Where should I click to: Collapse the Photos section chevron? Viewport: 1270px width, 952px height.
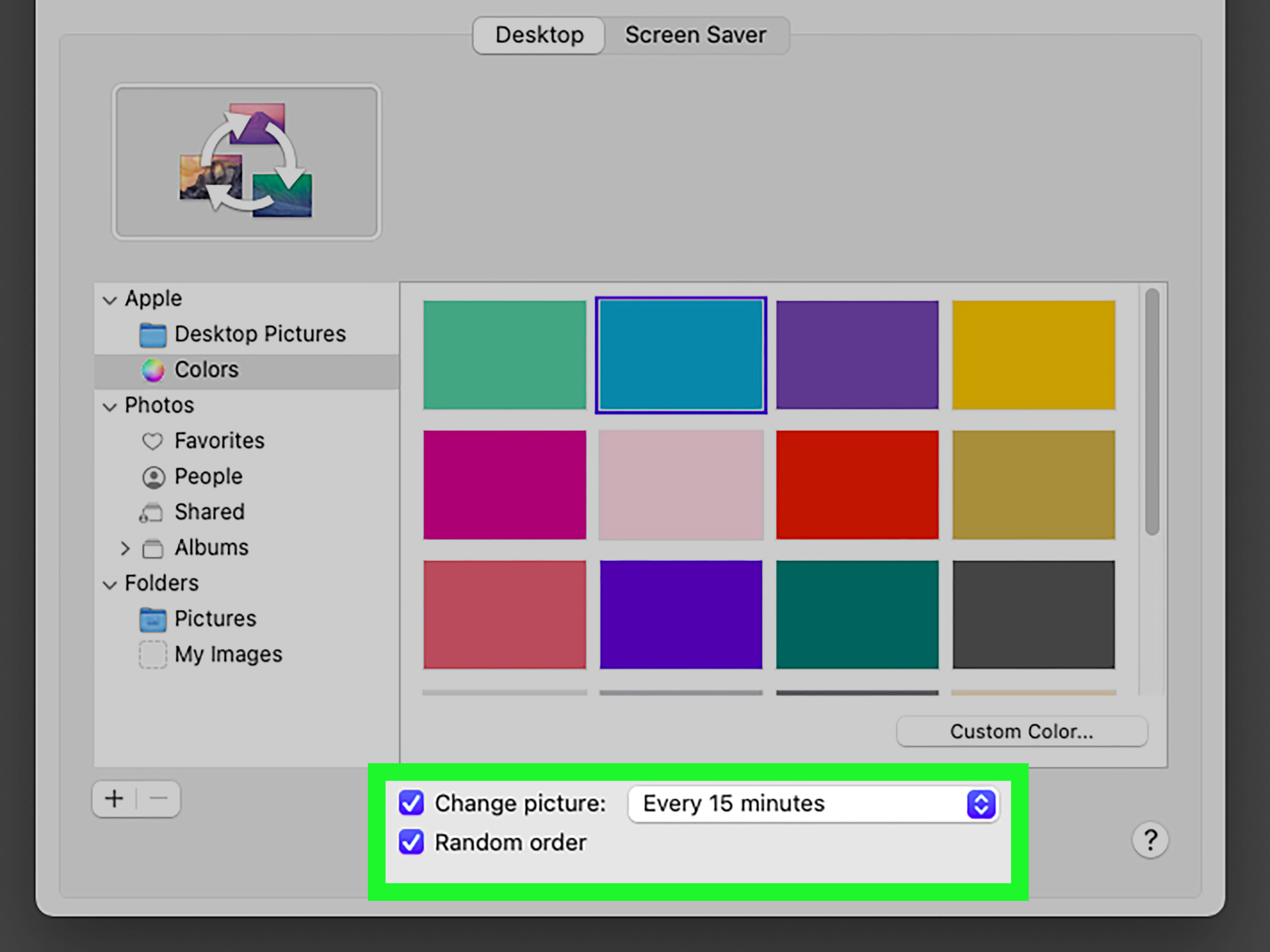110,407
